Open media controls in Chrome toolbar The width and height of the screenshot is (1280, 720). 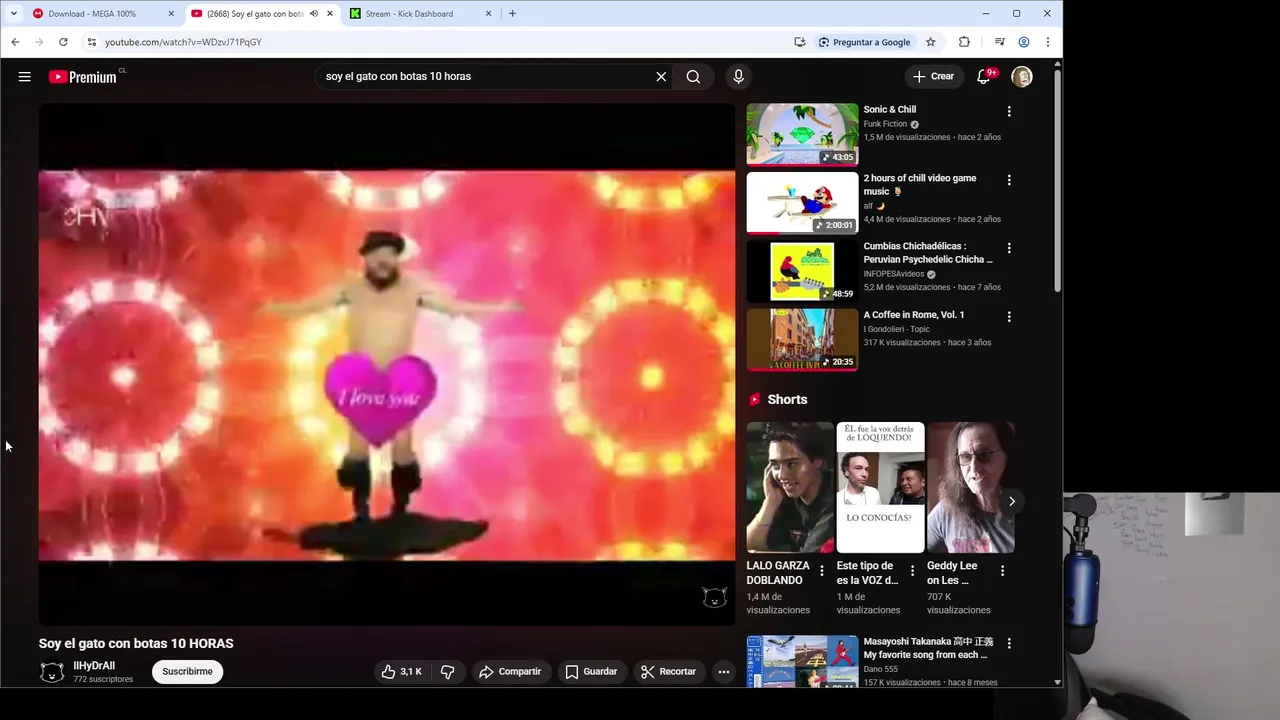999,42
